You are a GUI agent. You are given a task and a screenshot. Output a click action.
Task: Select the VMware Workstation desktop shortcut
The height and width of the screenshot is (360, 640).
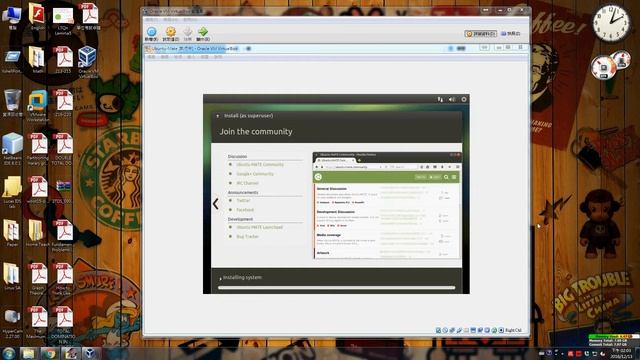pyautogui.click(x=38, y=105)
